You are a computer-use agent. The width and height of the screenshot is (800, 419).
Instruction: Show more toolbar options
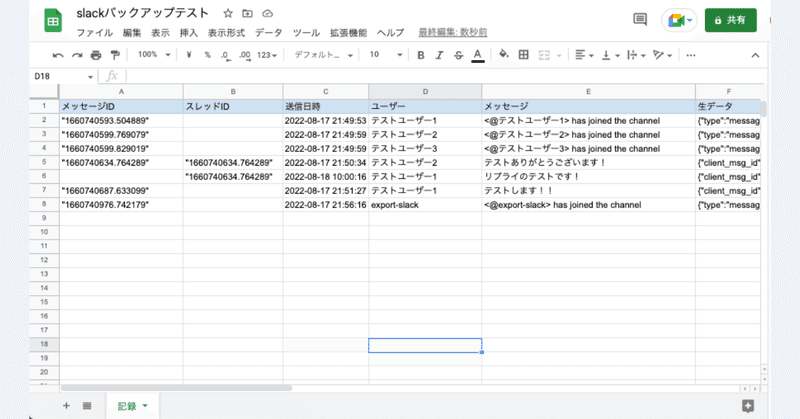click(691, 55)
